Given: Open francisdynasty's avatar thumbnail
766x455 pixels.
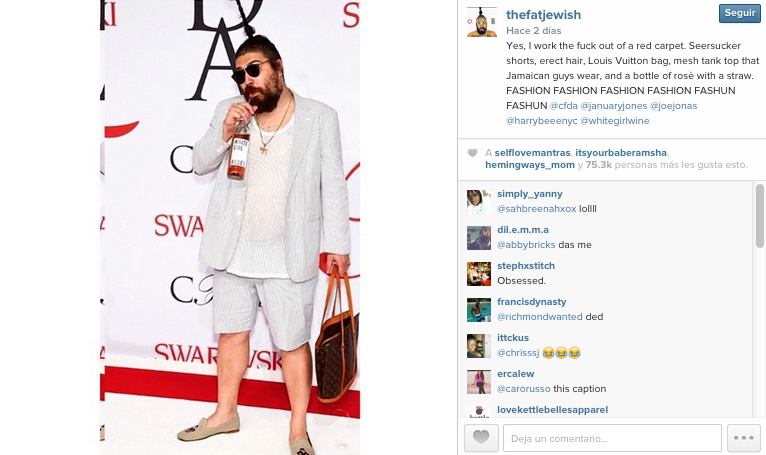Looking at the screenshot, I should click(x=479, y=310).
